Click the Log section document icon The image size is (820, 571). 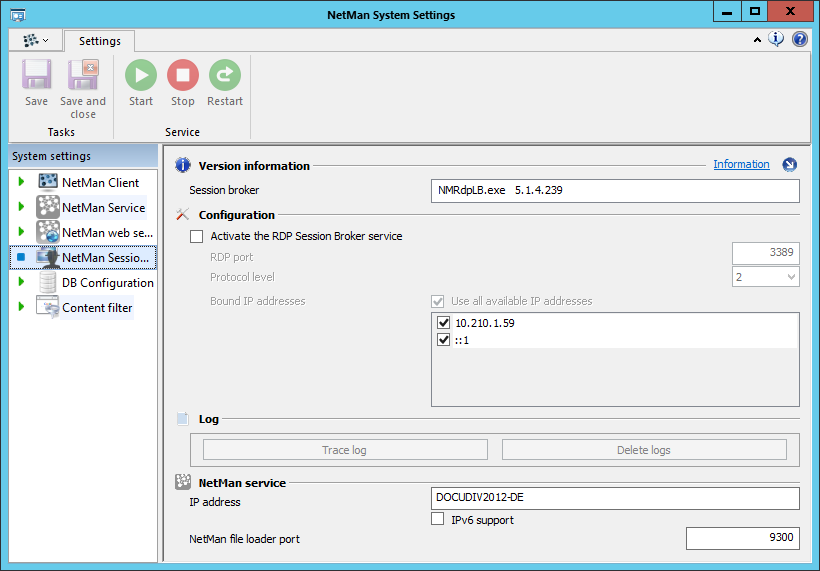click(183, 419)
